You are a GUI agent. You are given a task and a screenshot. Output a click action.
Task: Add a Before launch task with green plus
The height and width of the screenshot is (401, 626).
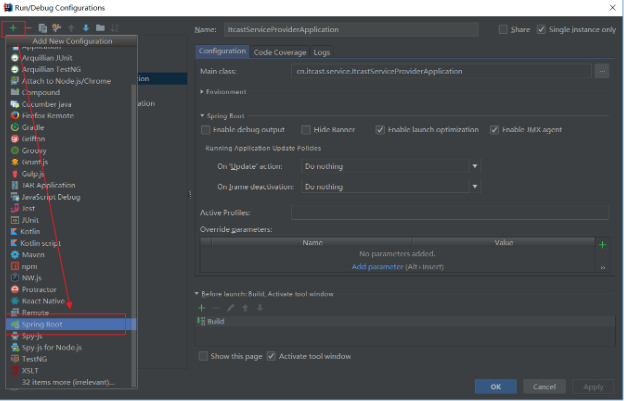pyautogui.click(x=202, y=308)
